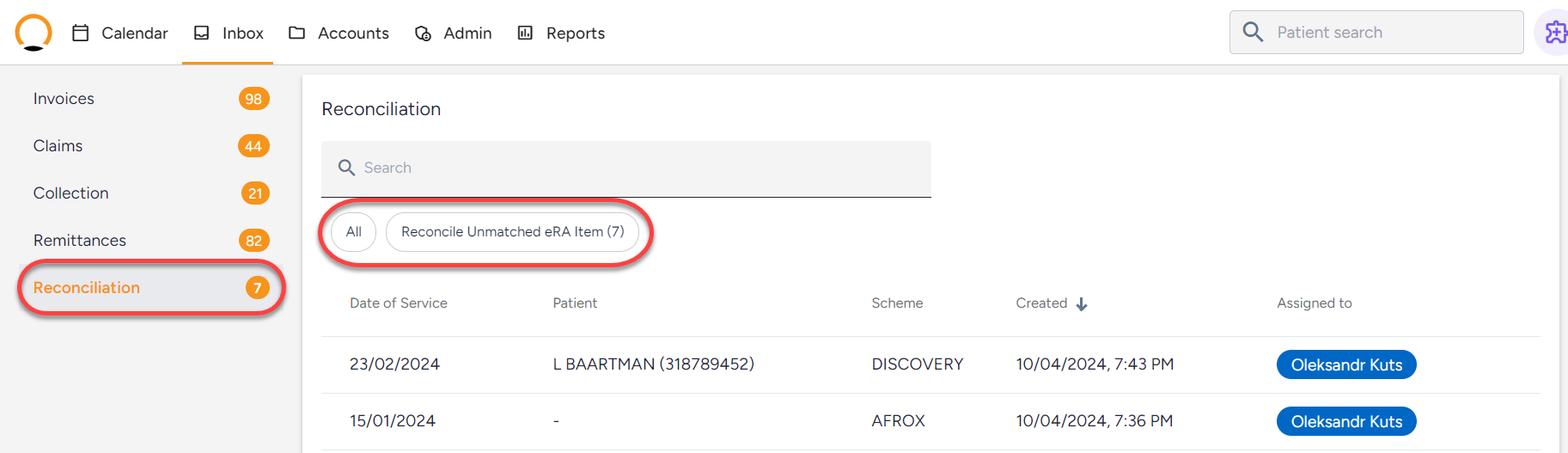Click into the Patient search box

(x=1376, y=32)
